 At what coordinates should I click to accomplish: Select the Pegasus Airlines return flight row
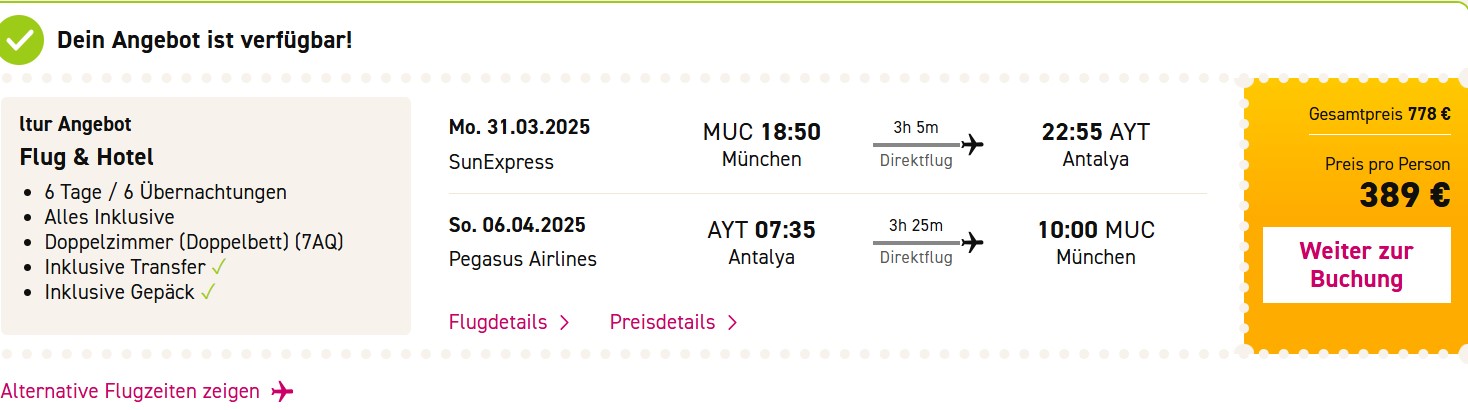coord(828,243)
